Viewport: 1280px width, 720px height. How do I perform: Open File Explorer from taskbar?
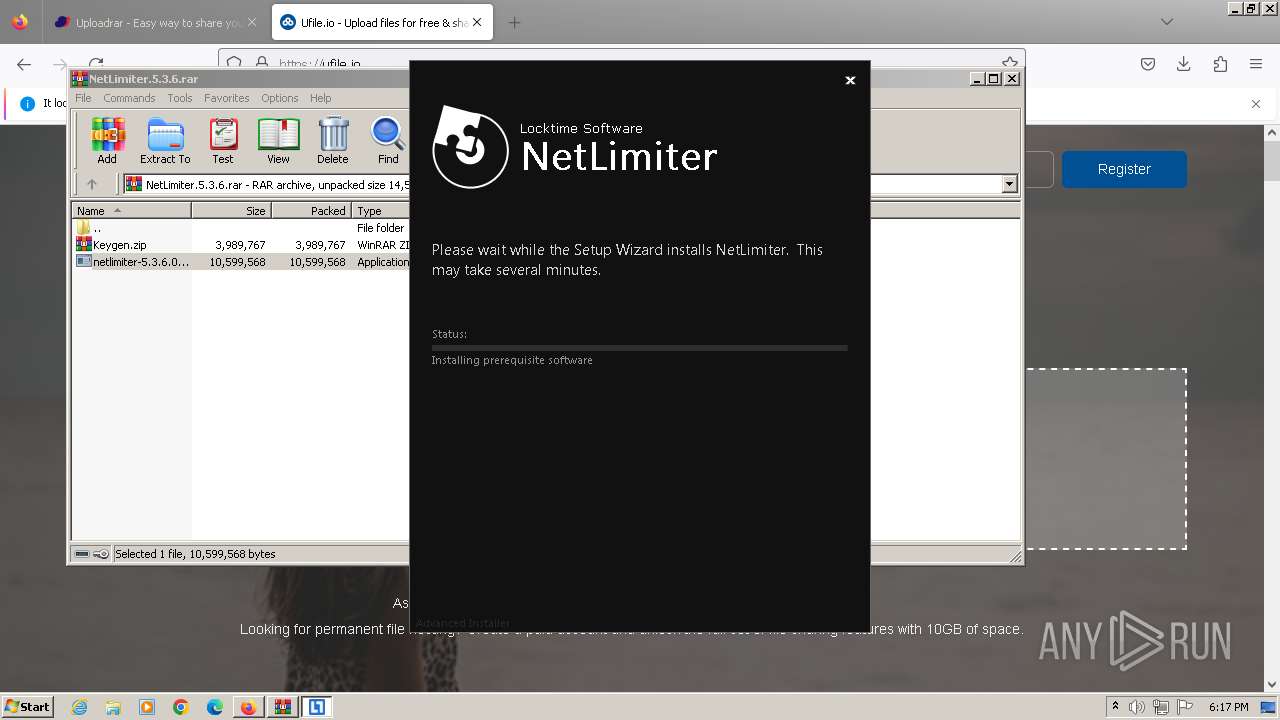[x=113, y=707]
